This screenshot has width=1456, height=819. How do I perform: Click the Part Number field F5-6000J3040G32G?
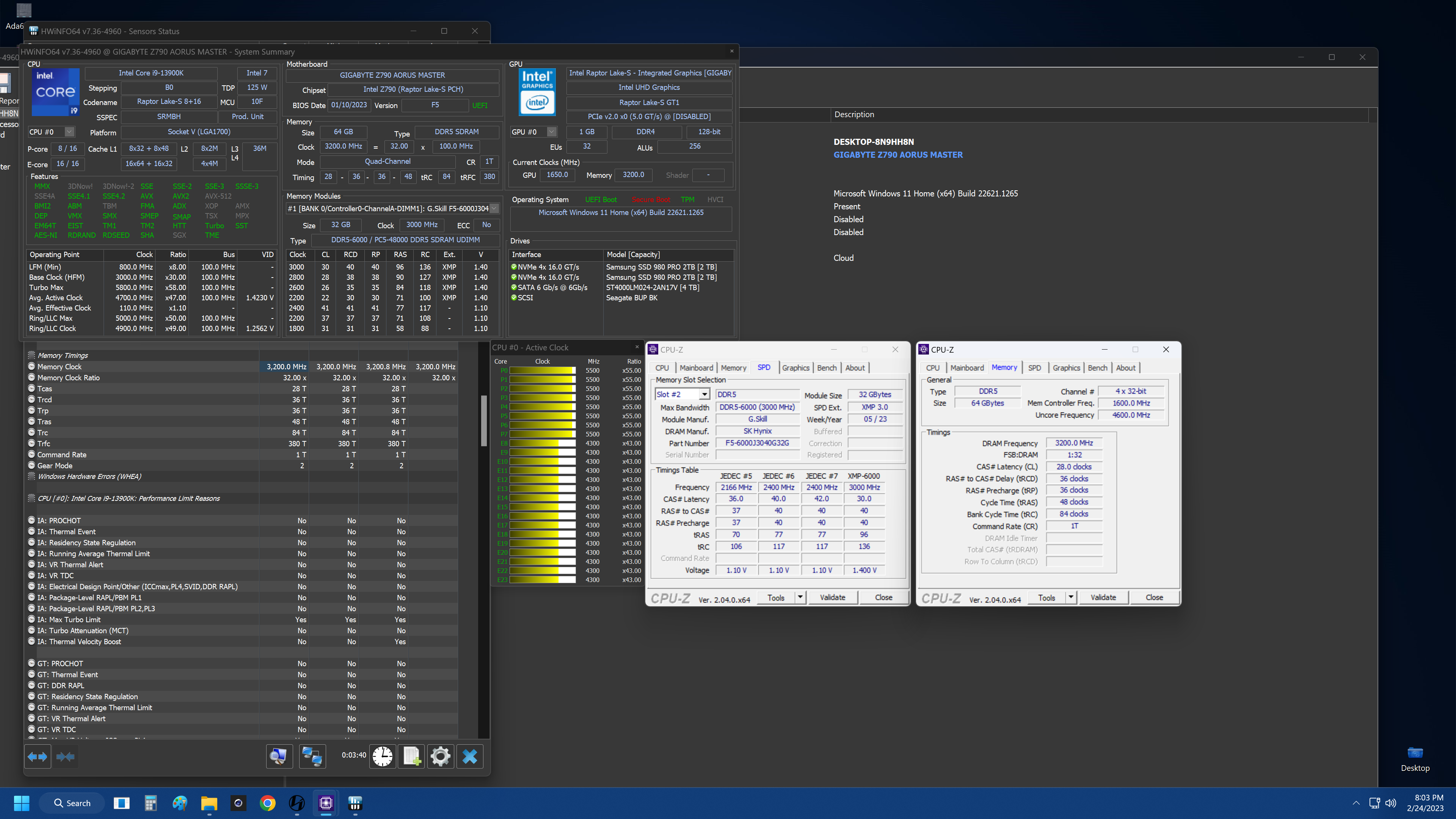(x=757, y=443)
